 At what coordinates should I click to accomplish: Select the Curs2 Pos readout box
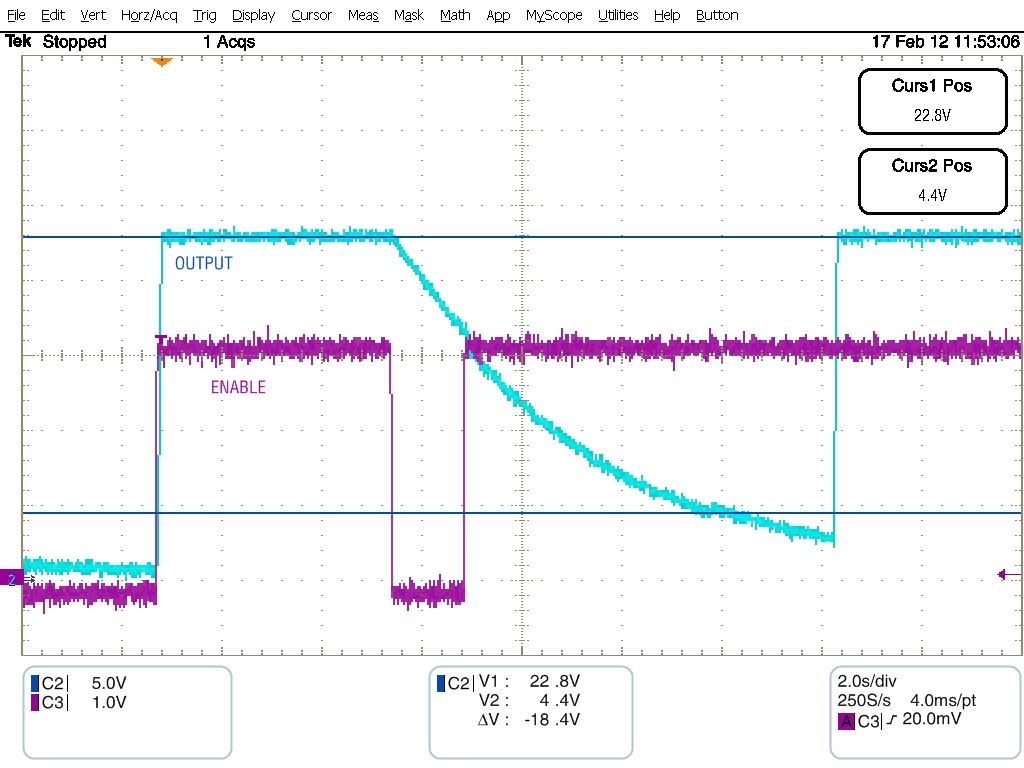pos(932,182)
